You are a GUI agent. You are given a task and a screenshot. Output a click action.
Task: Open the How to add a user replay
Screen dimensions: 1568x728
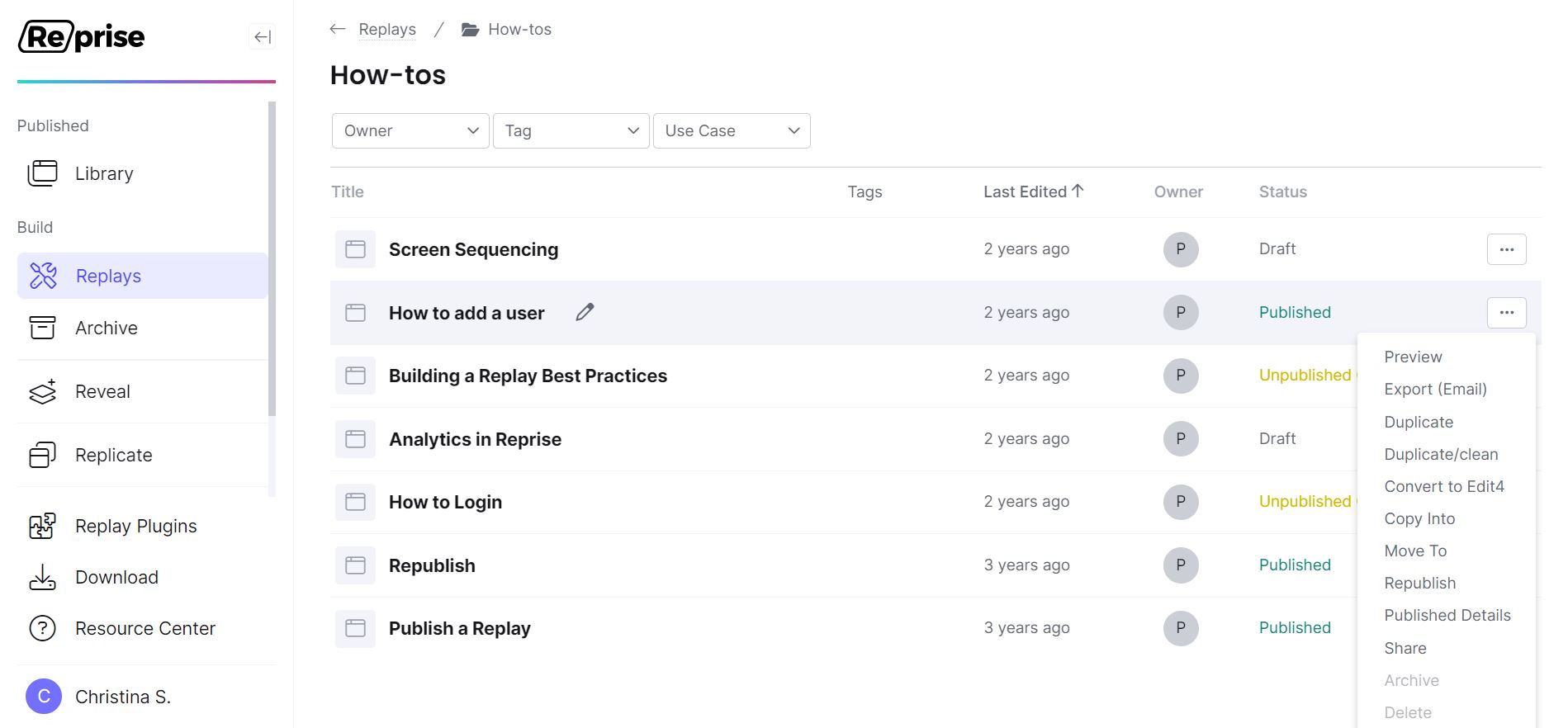(x=467, y=313)
